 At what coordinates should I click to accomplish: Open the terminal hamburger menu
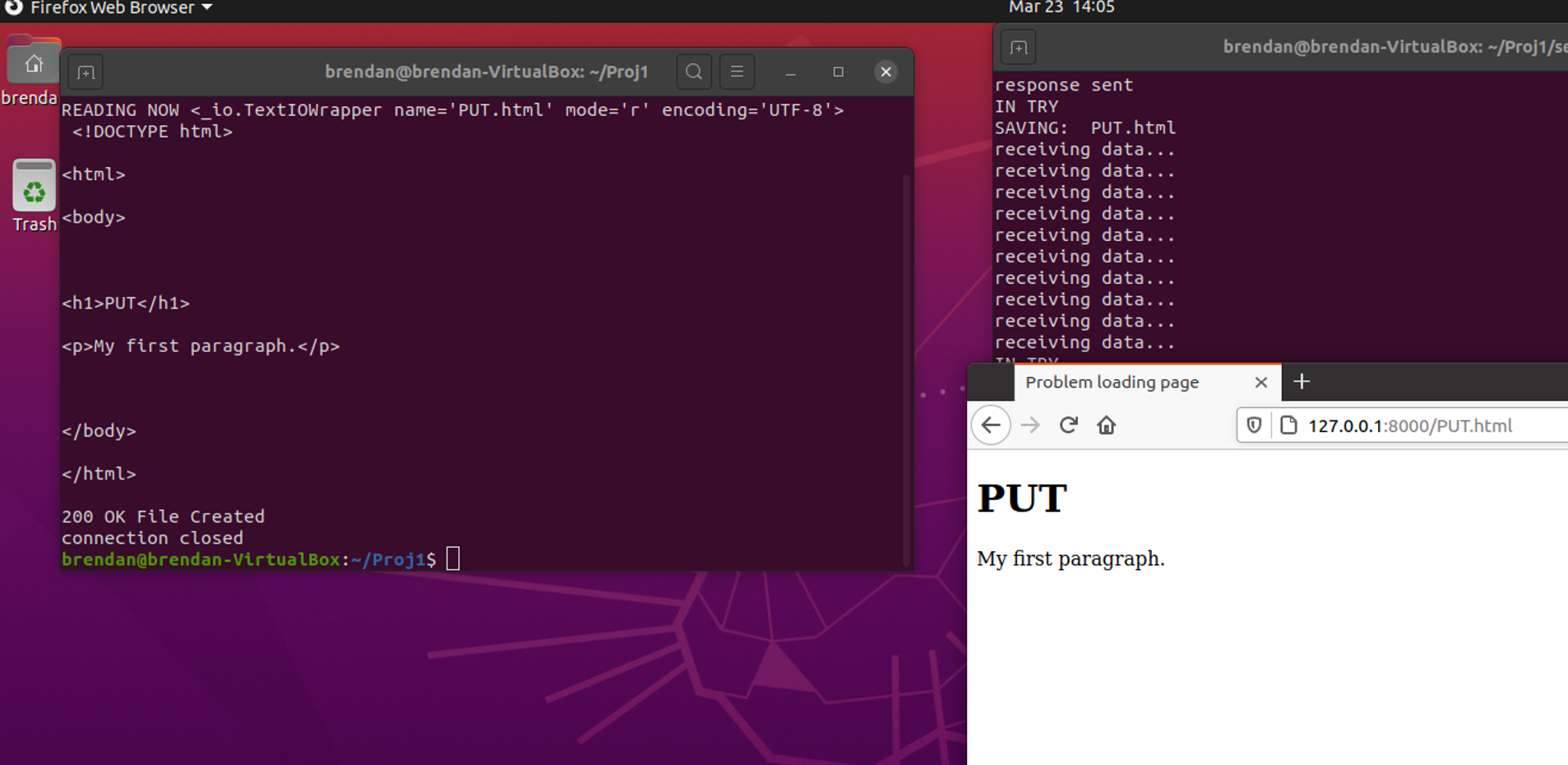point(737,72)
